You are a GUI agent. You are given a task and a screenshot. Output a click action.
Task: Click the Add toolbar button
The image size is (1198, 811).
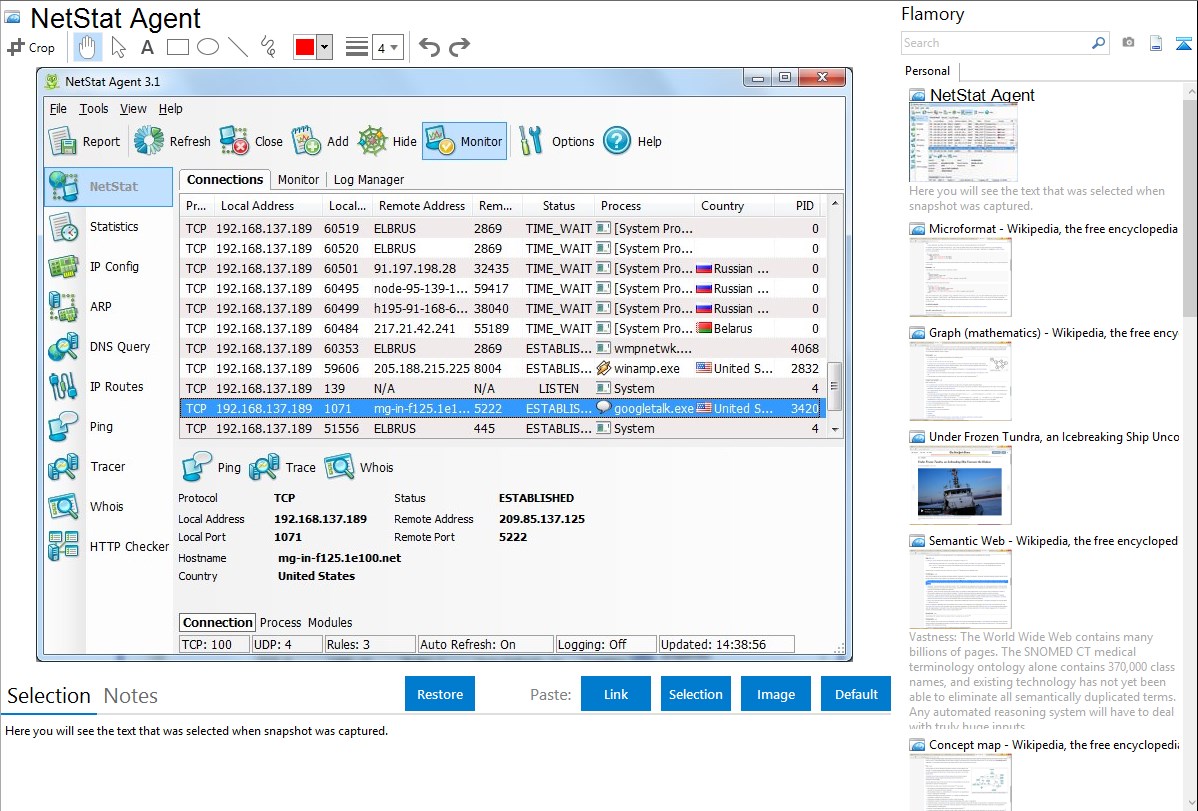tap(319, 141)
